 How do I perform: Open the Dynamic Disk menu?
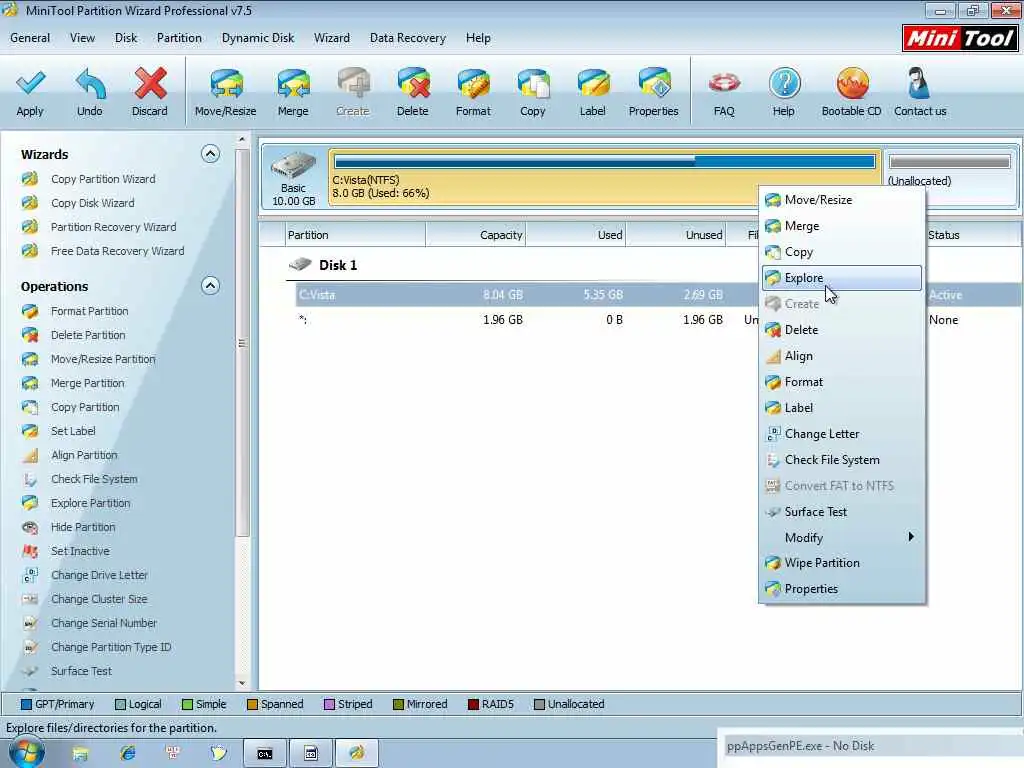point(258,38)
